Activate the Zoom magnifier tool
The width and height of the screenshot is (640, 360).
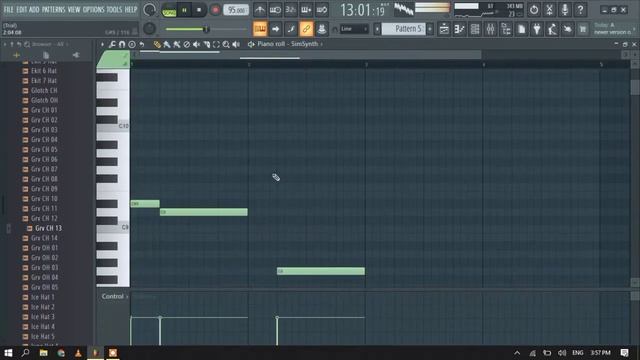[x=226, y=44]
